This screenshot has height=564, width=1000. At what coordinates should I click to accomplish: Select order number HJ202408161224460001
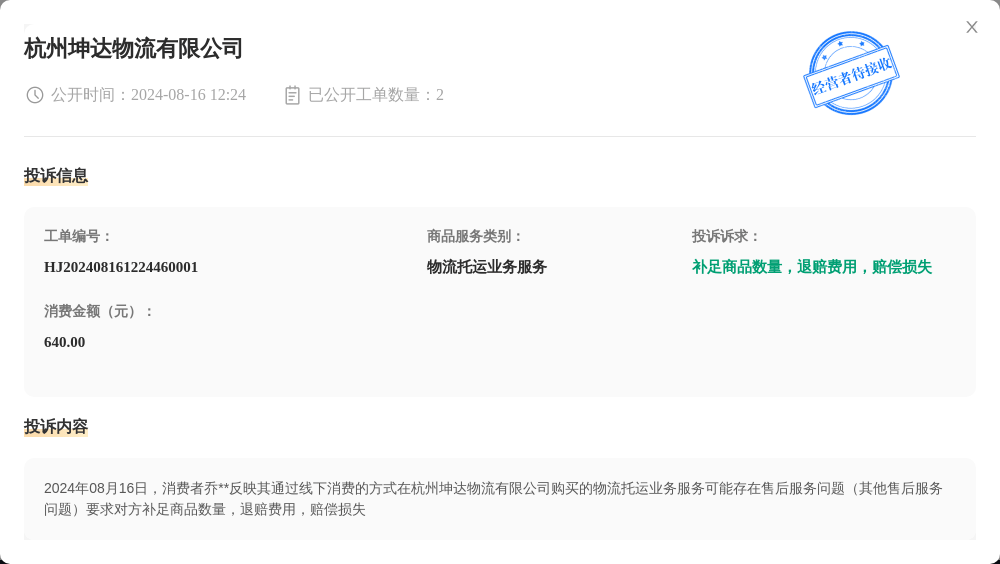click(121, 267)
